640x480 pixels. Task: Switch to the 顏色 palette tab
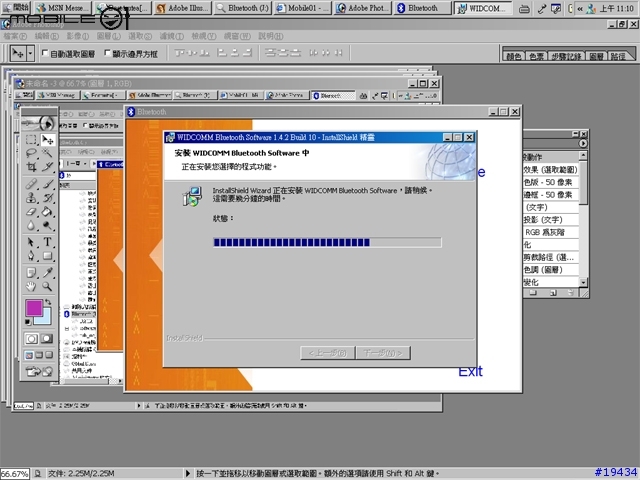tap(513, 56)
